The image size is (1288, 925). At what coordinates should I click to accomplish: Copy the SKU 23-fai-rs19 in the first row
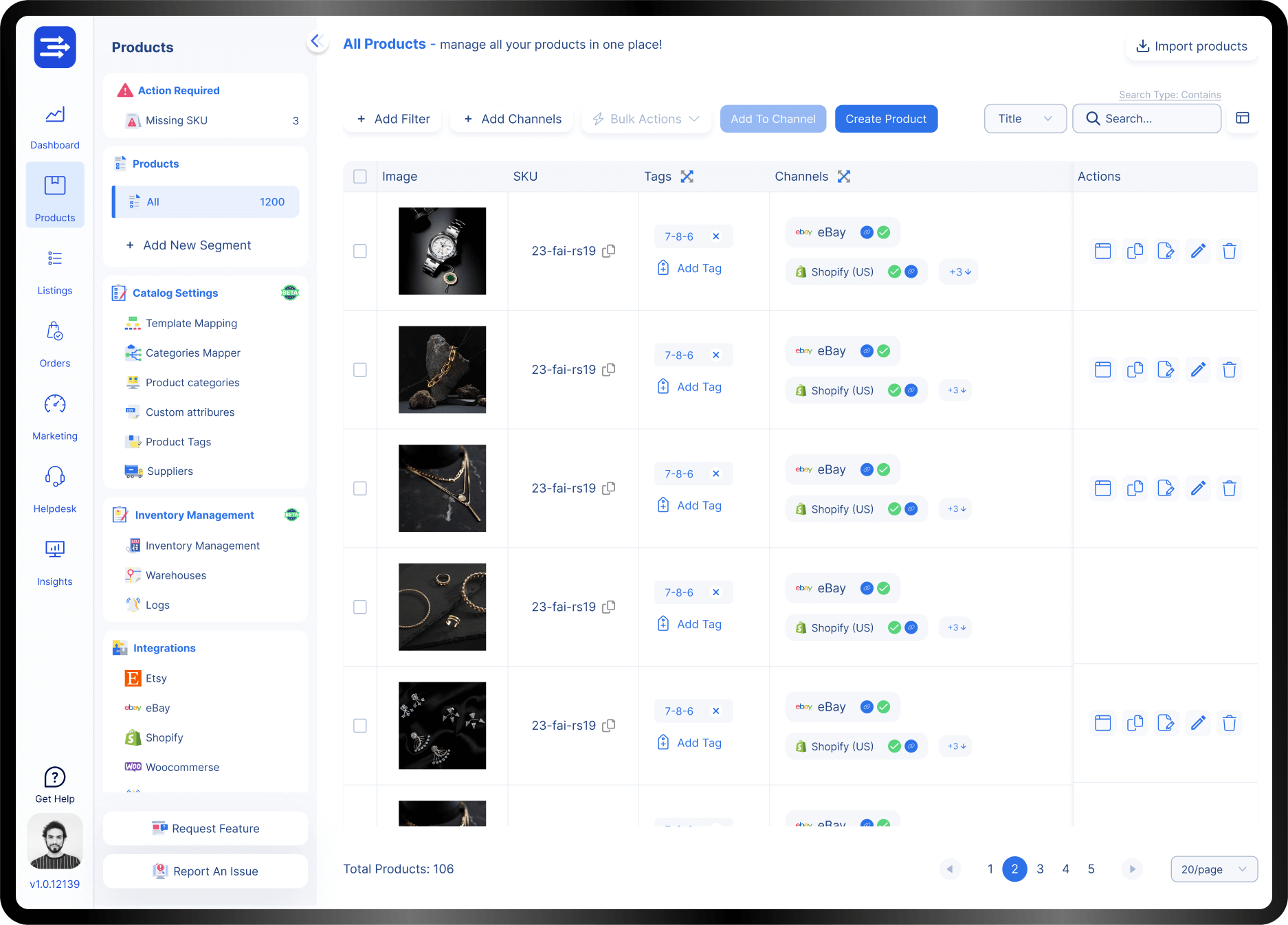tap(609, 251)
